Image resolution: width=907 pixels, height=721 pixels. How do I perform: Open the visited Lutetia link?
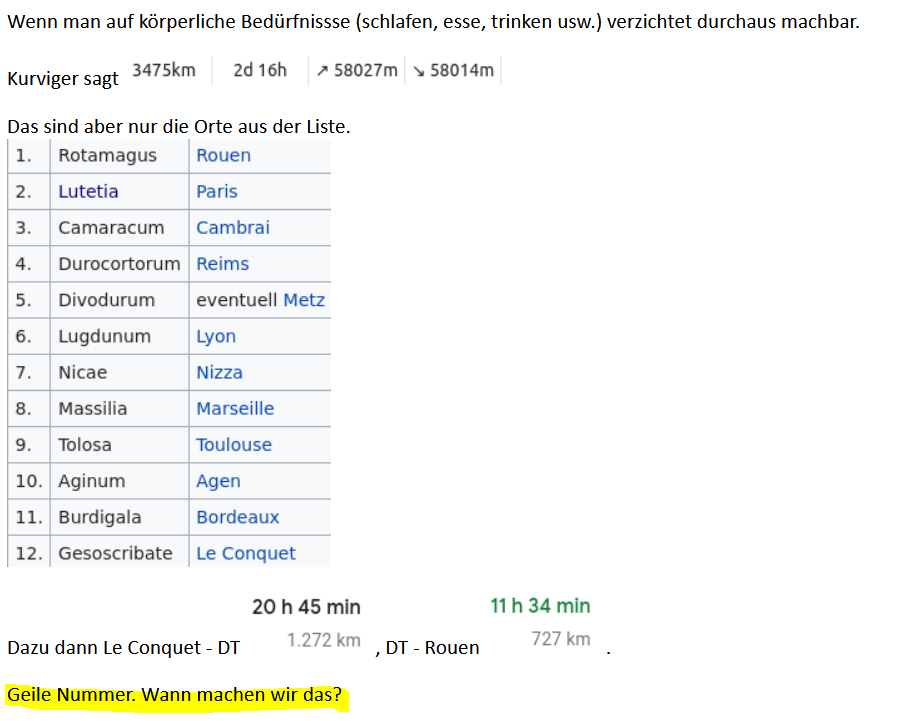coord(88,191)
